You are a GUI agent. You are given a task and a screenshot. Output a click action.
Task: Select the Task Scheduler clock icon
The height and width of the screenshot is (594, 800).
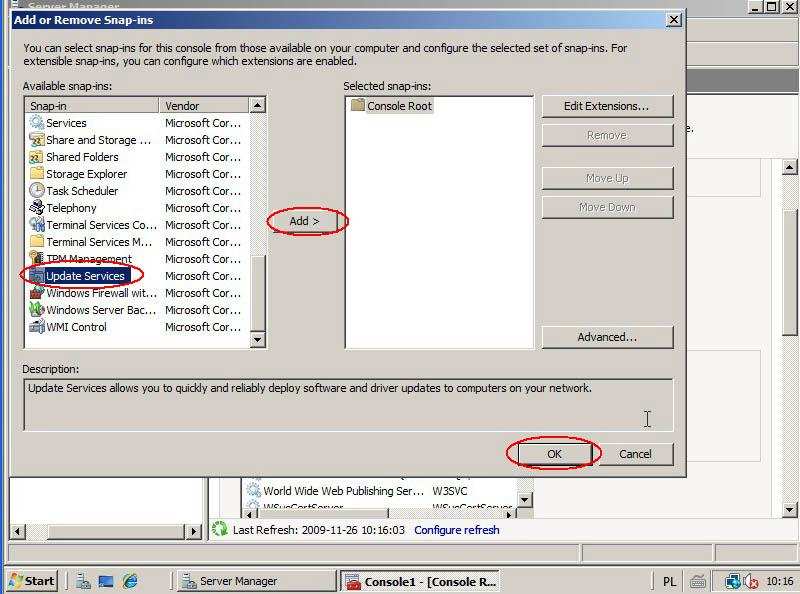(37, 190)
